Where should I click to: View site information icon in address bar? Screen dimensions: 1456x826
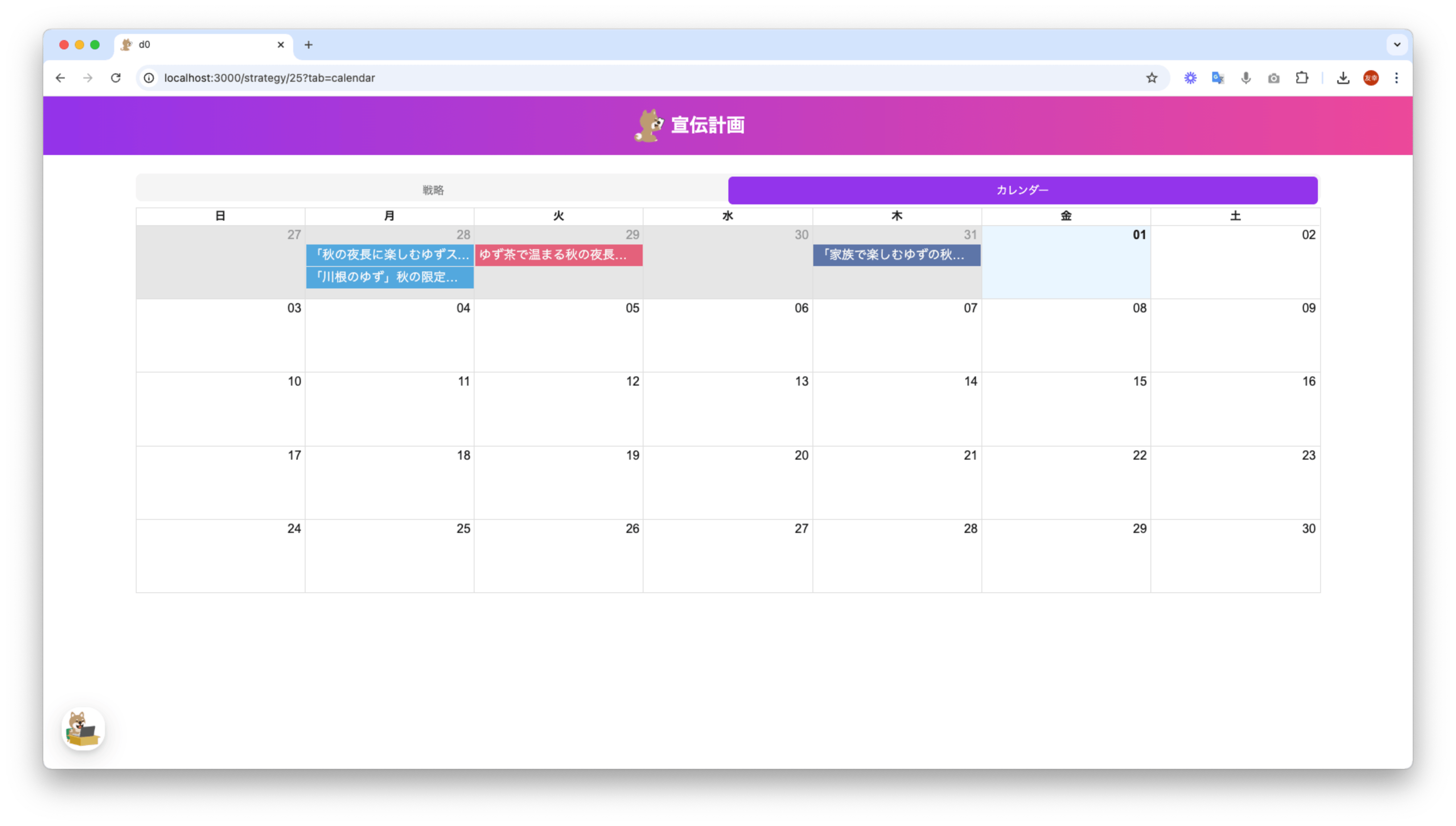click(x=149, y=78)
